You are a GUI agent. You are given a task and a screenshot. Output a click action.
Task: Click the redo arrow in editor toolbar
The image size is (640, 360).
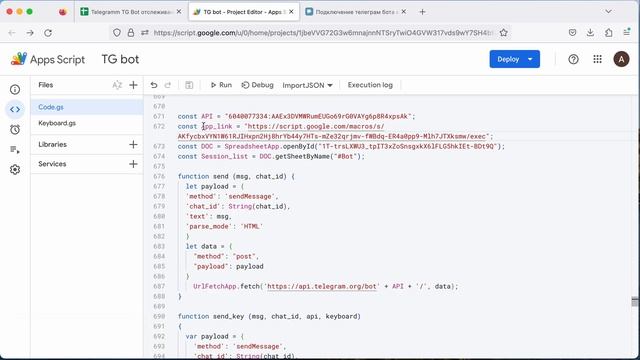tap(168, 85)
